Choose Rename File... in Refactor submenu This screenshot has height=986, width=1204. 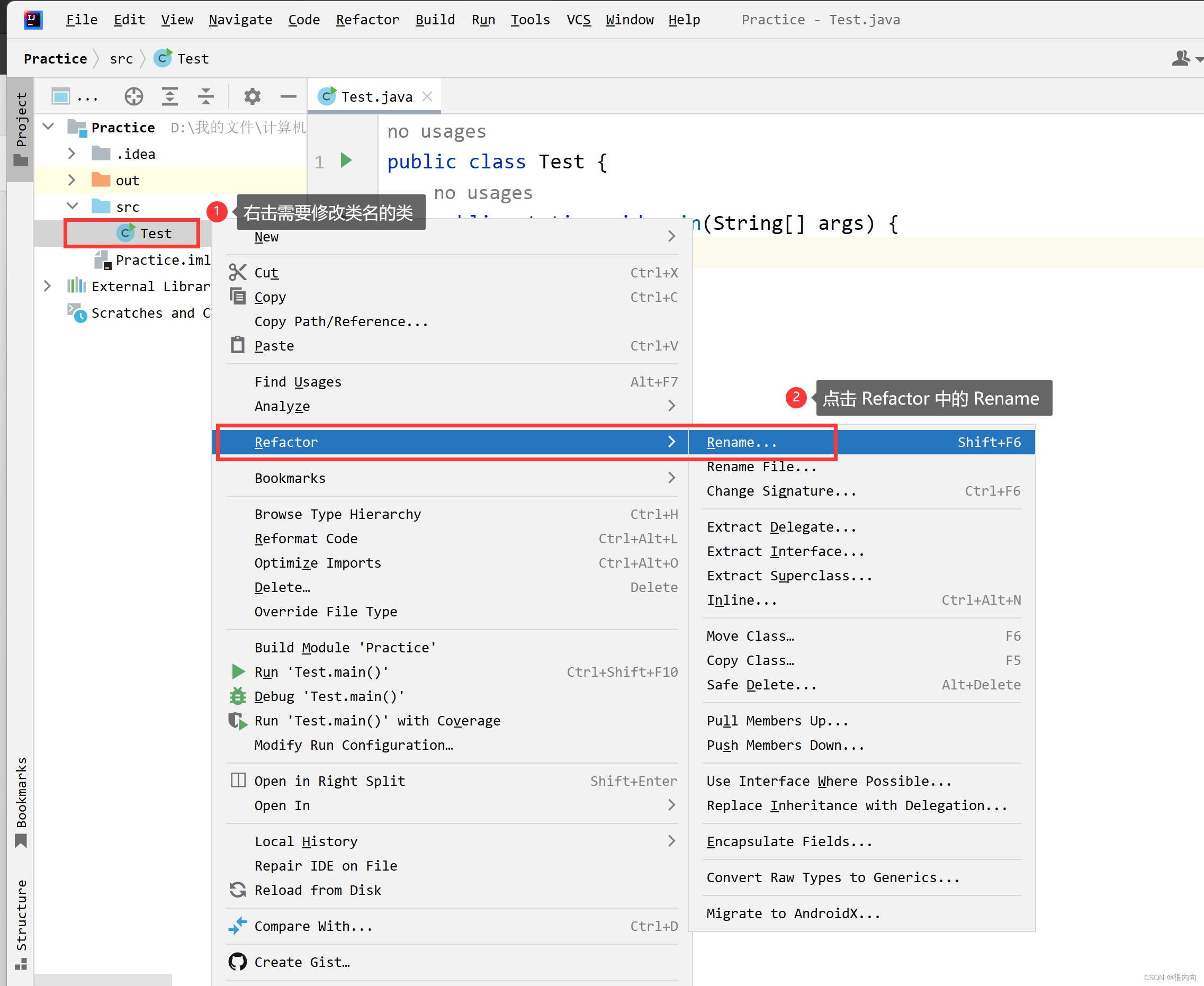862,467
